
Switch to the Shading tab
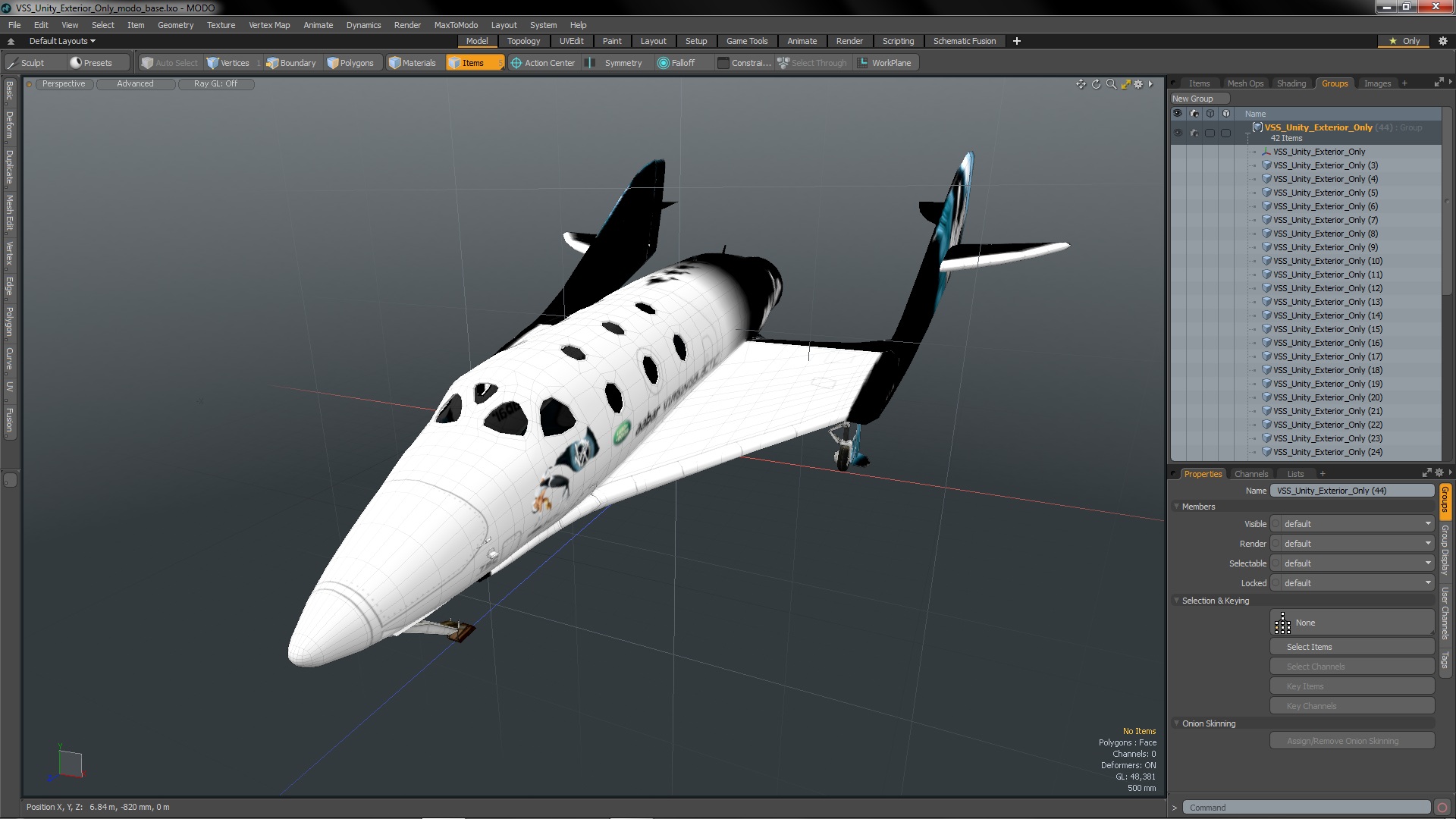click(x=1291, y=83)
